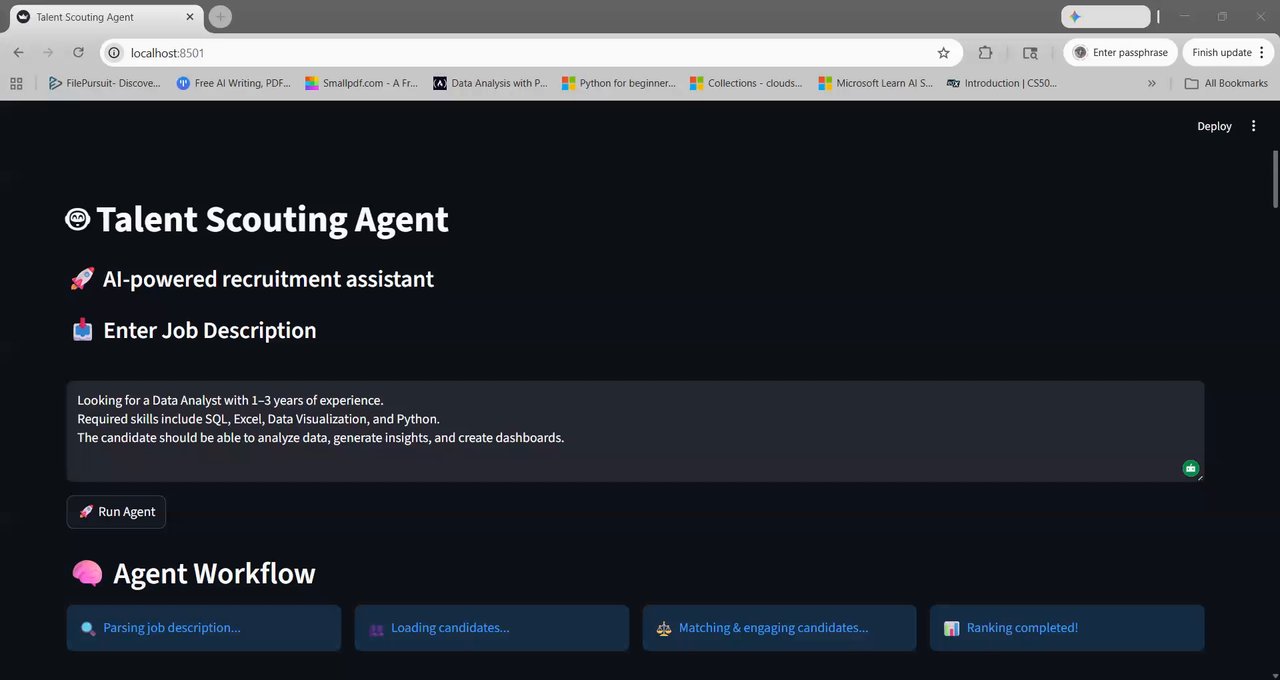Click the media/cast control icon in toolbar
1280x680 pixels.
click(1030, 53)
